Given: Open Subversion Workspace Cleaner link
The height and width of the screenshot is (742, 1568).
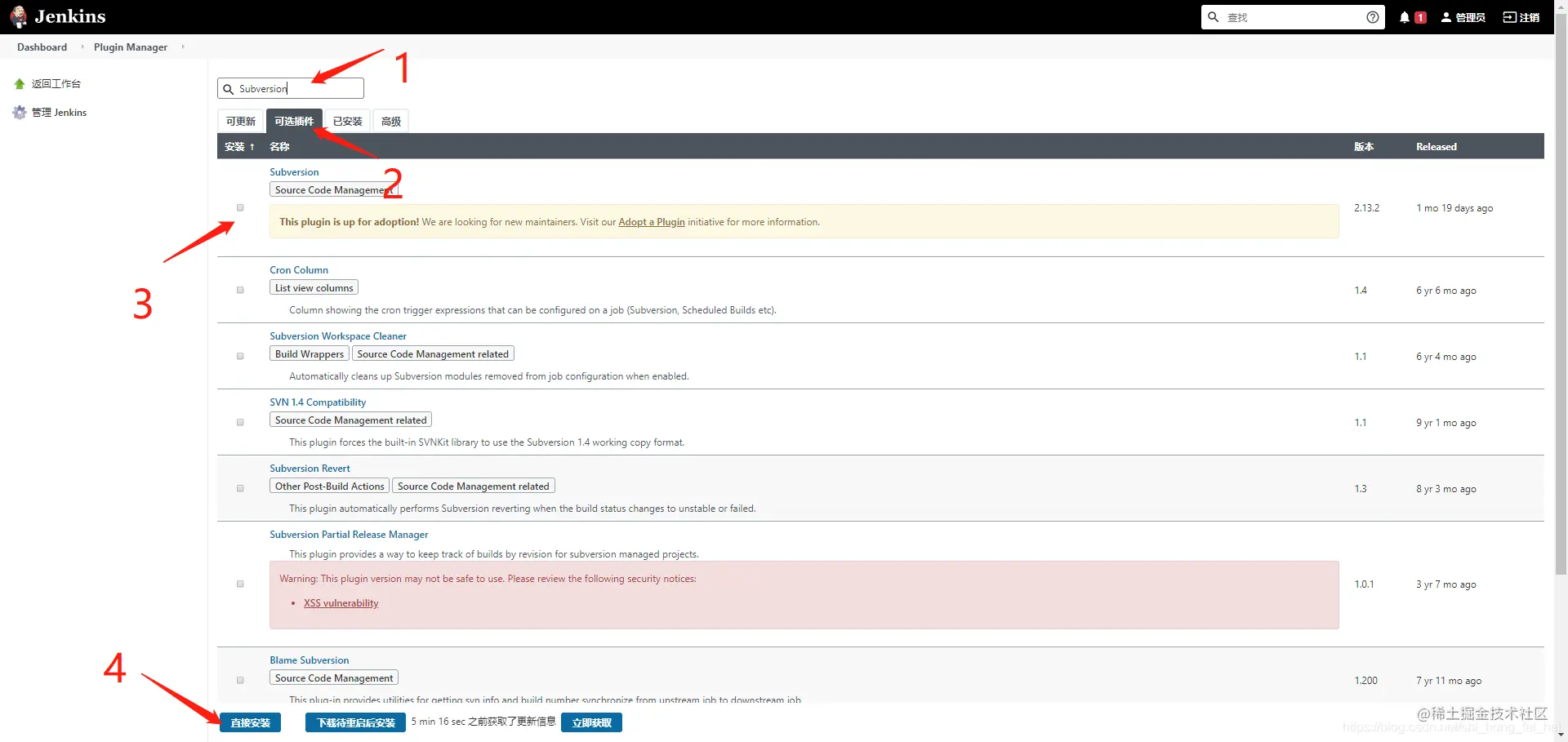Looking at the screenshot, I should click(338, 336).
